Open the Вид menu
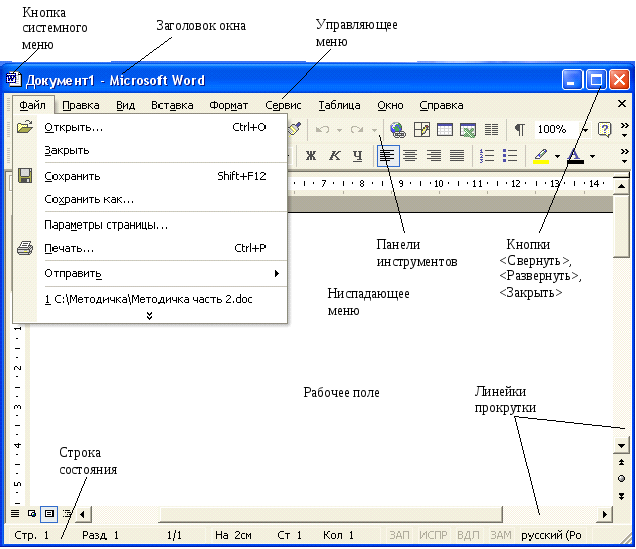636x549 pixels. coord(125,105)
